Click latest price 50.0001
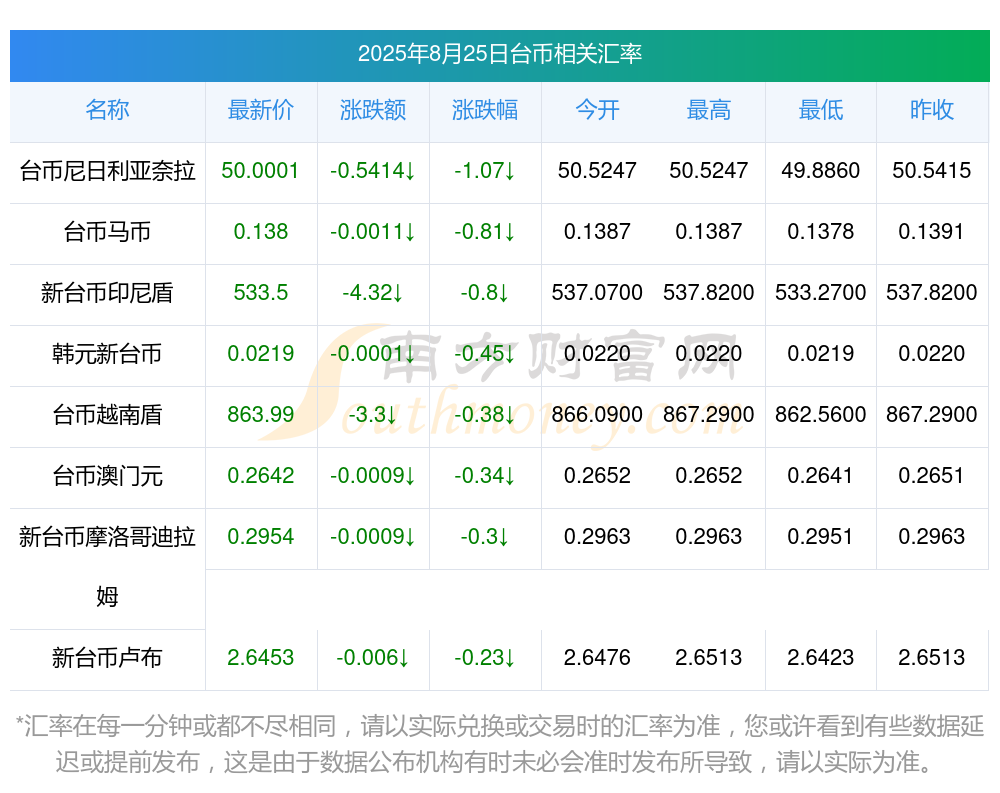This screenshot has width=1000, height=793. point(260,170)
